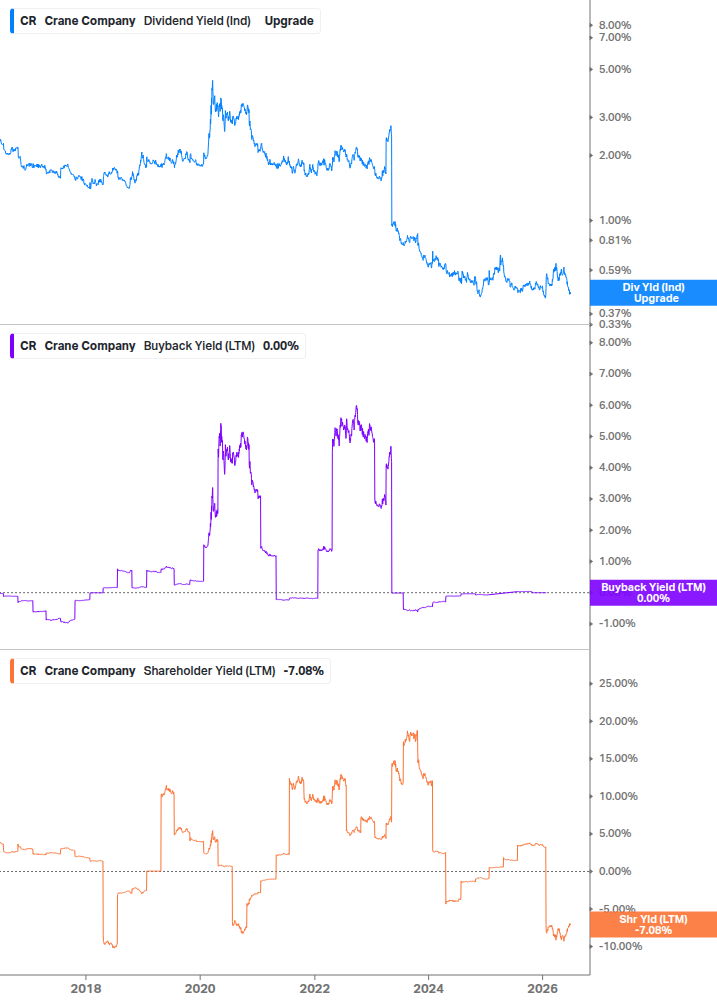Click 0.00% value in Buyback Yield legend
This screenshot has width=717, height=1005.
(x=281, y=346)
